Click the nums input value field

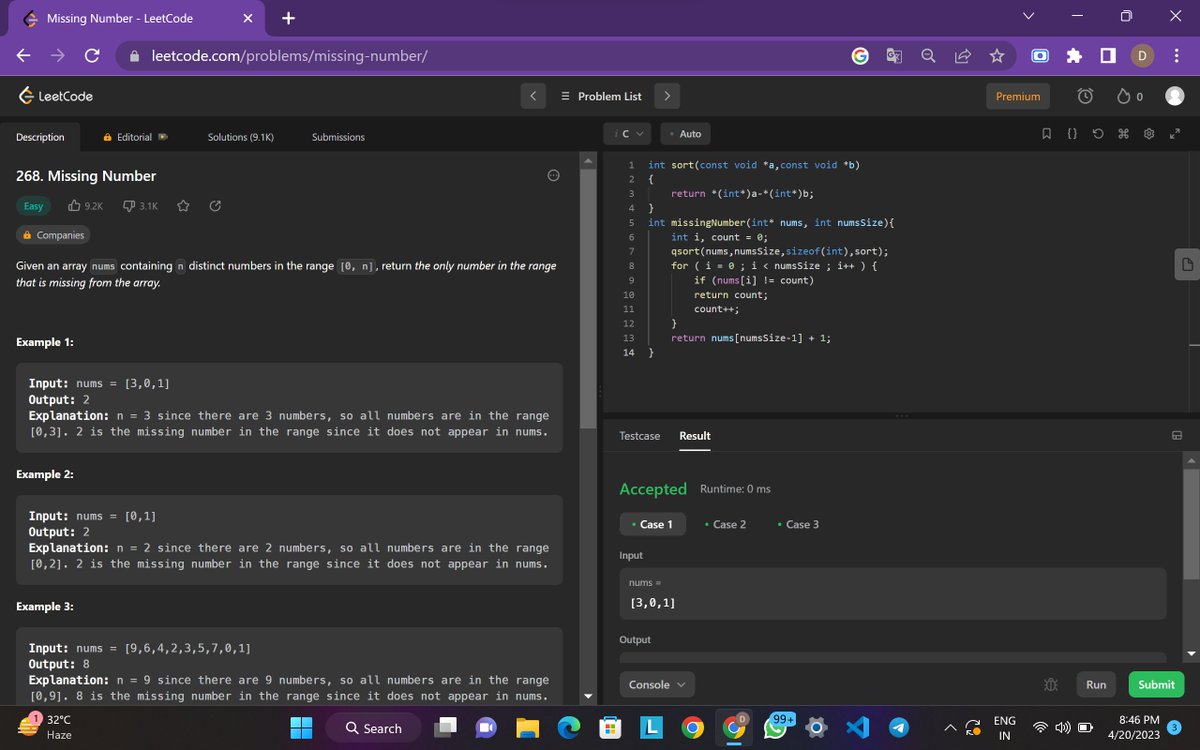click(x=892, y=594)
